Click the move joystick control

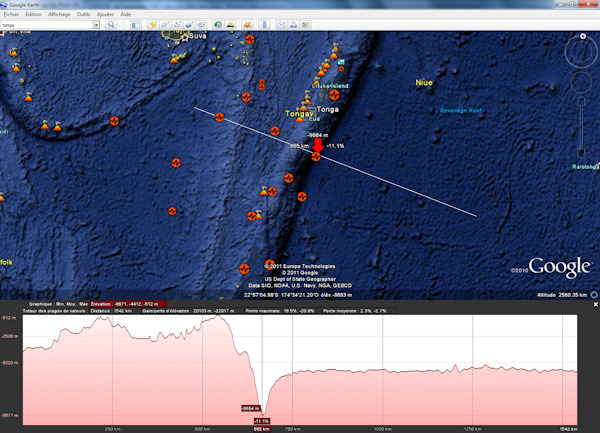(x=581, y=82)
